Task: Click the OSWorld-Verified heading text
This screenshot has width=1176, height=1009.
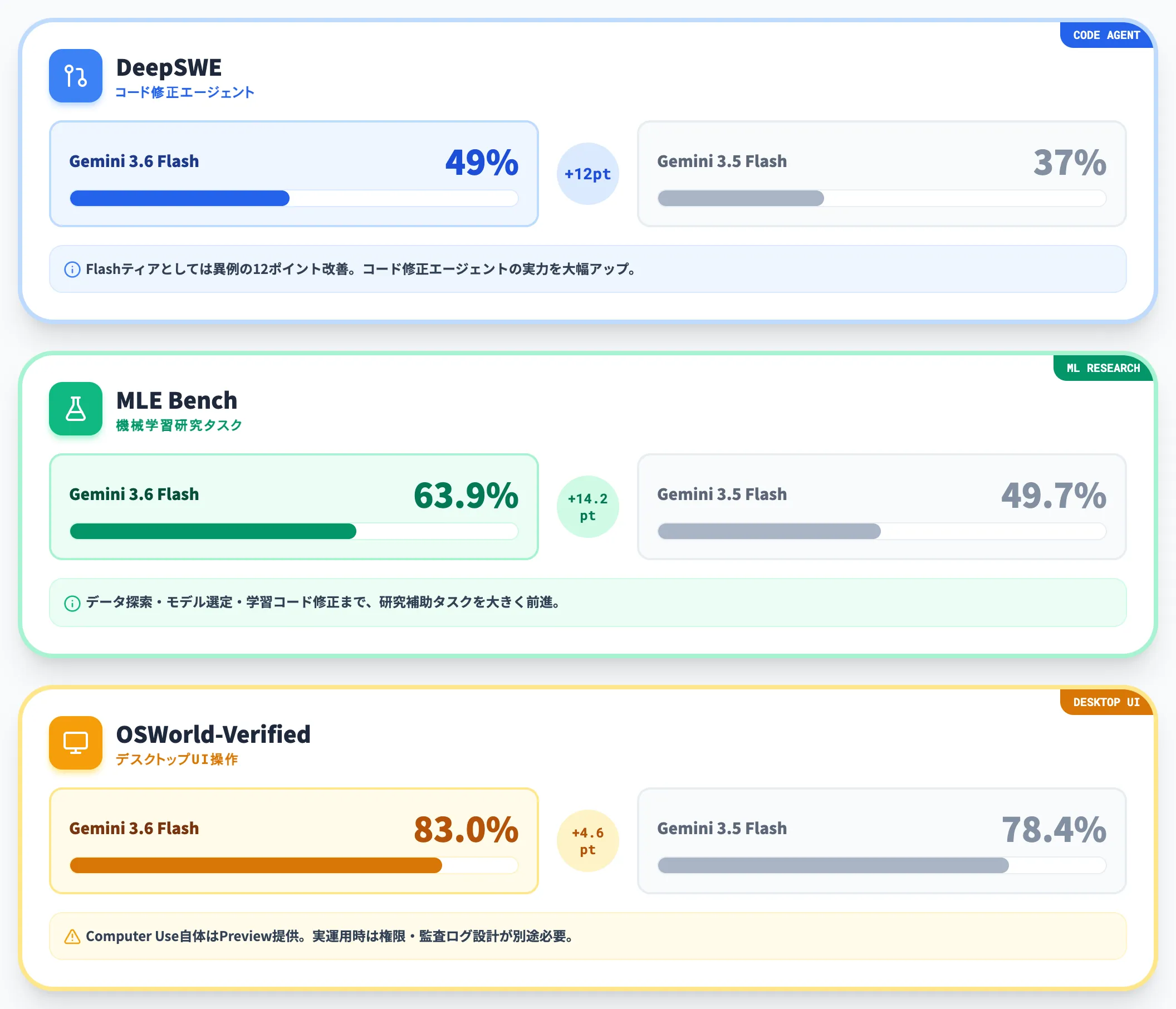Action: (x=213, y=734)
